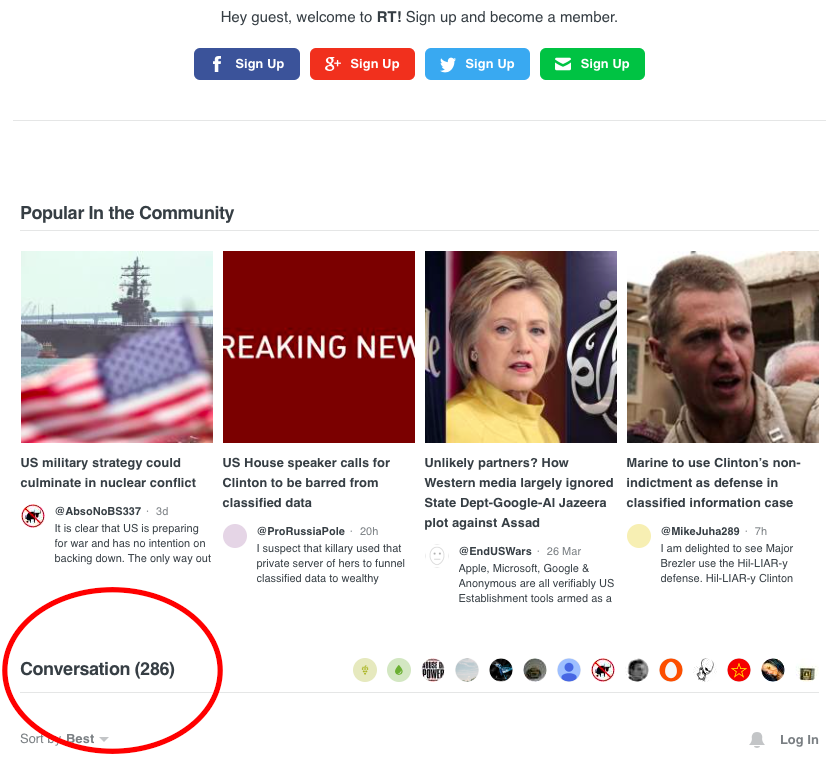Click the yellow avatar beside @MikeJuha289
Image resolution: width=831 pixels, height=757 pixels.
click(639, 536)
